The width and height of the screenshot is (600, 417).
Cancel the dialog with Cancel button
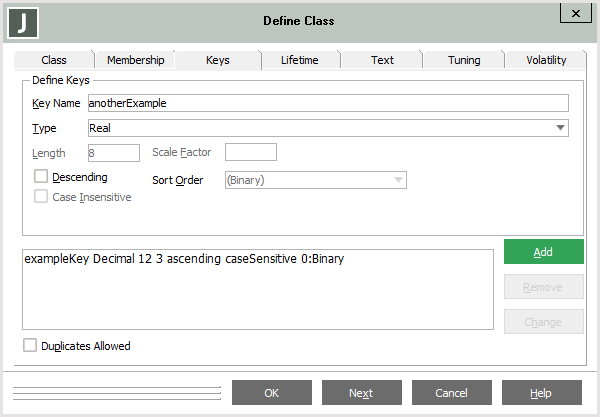451,393
